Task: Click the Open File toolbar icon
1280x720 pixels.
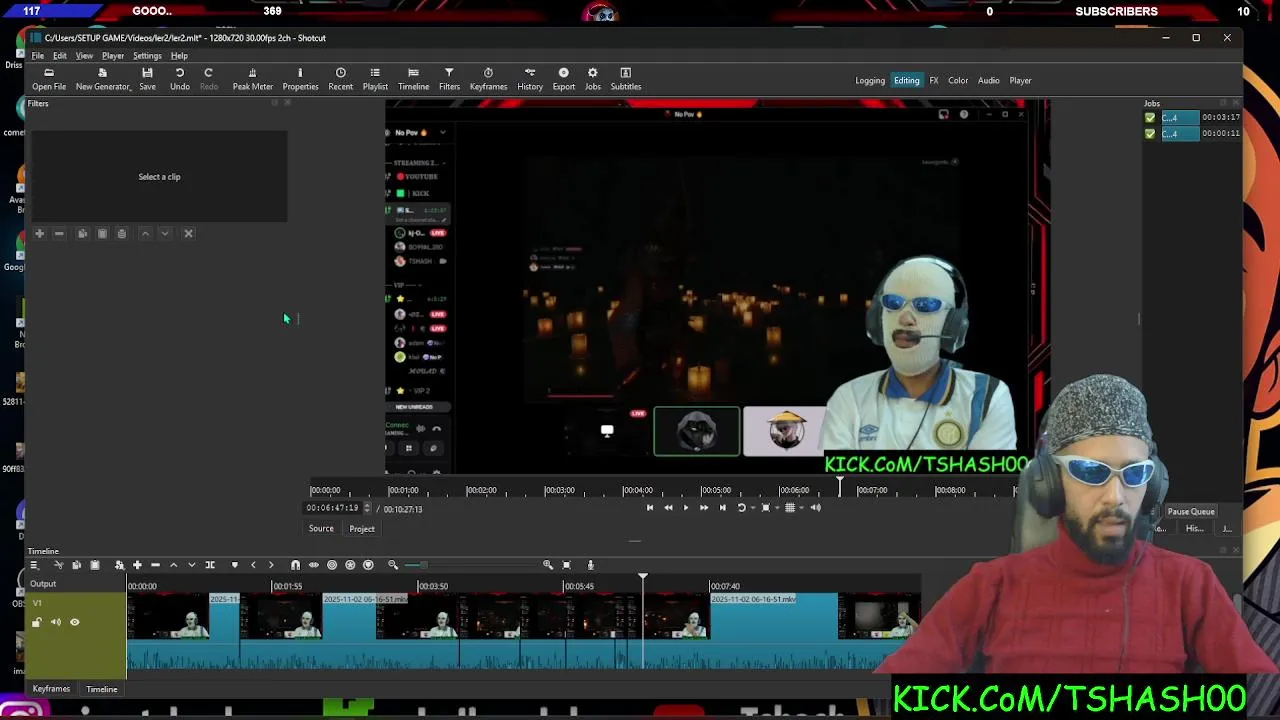Action: 49,79
